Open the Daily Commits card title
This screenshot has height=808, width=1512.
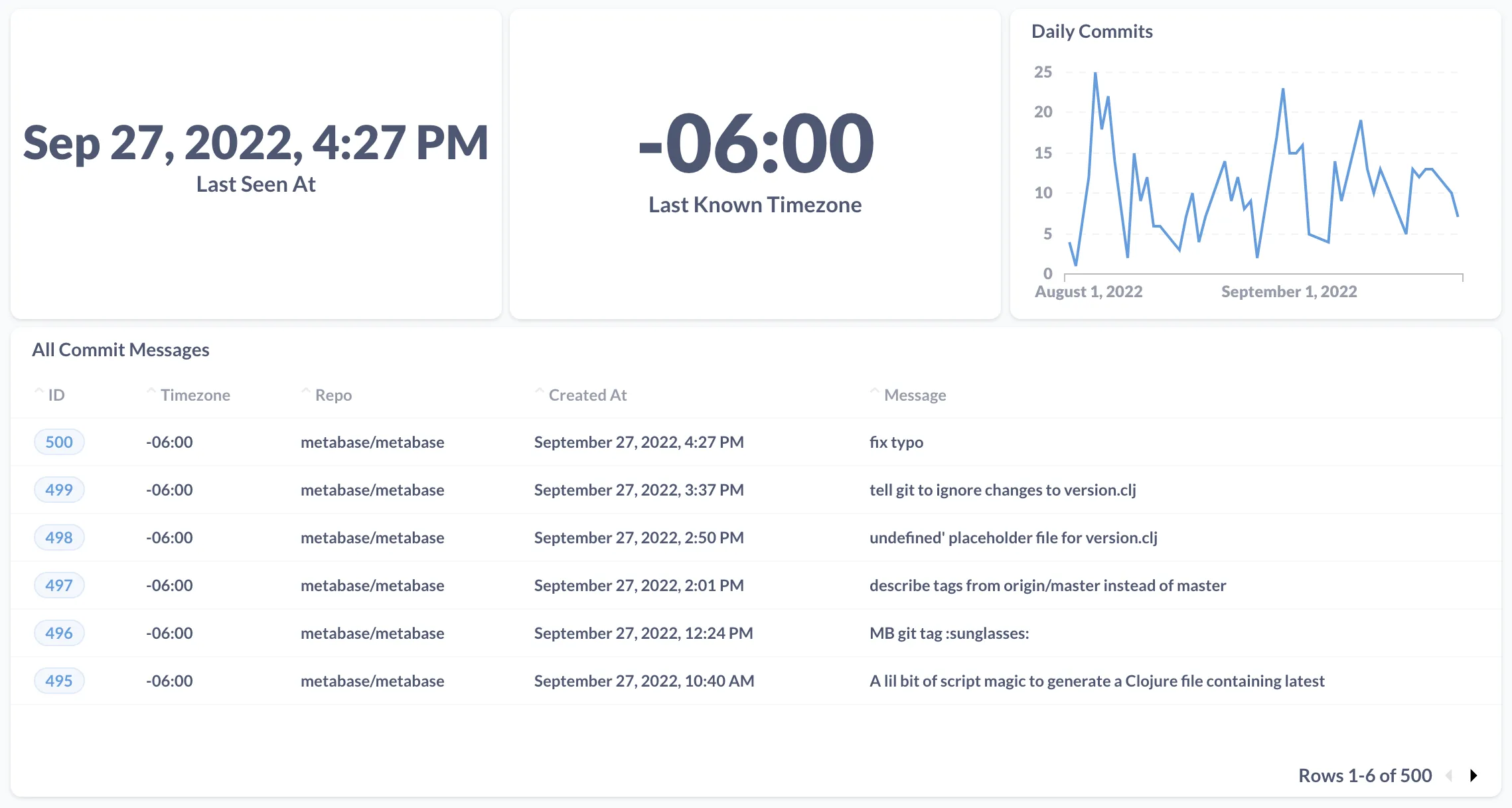tap(1092, 31)
